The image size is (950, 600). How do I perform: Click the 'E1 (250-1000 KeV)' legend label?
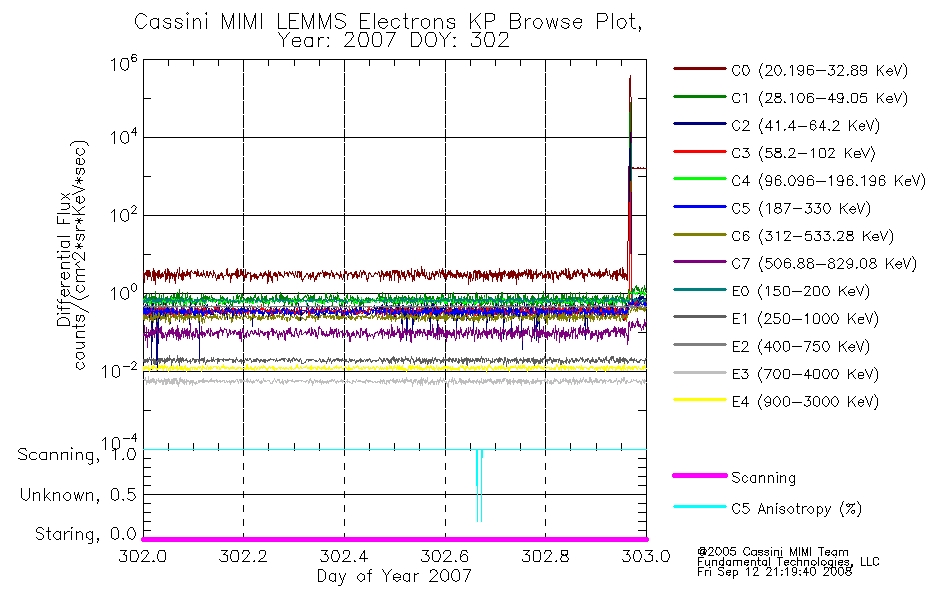click(805, 319)
